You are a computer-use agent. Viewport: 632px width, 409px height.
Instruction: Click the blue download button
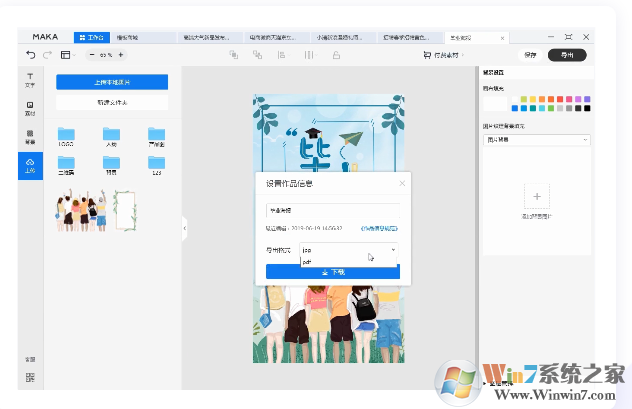coord(333,272)
